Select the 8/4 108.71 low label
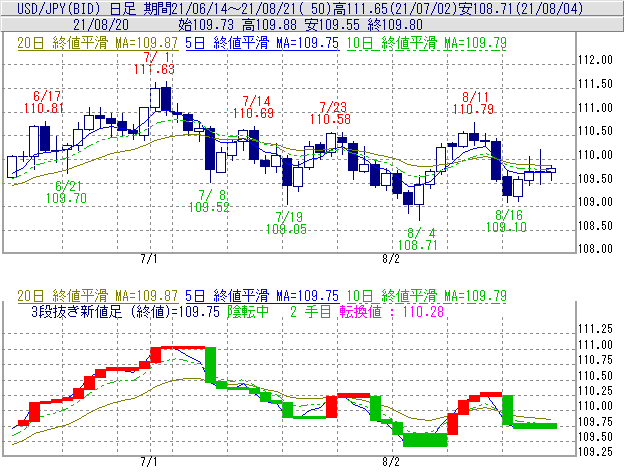Screen dimensions: 624x475 [418, 239]
